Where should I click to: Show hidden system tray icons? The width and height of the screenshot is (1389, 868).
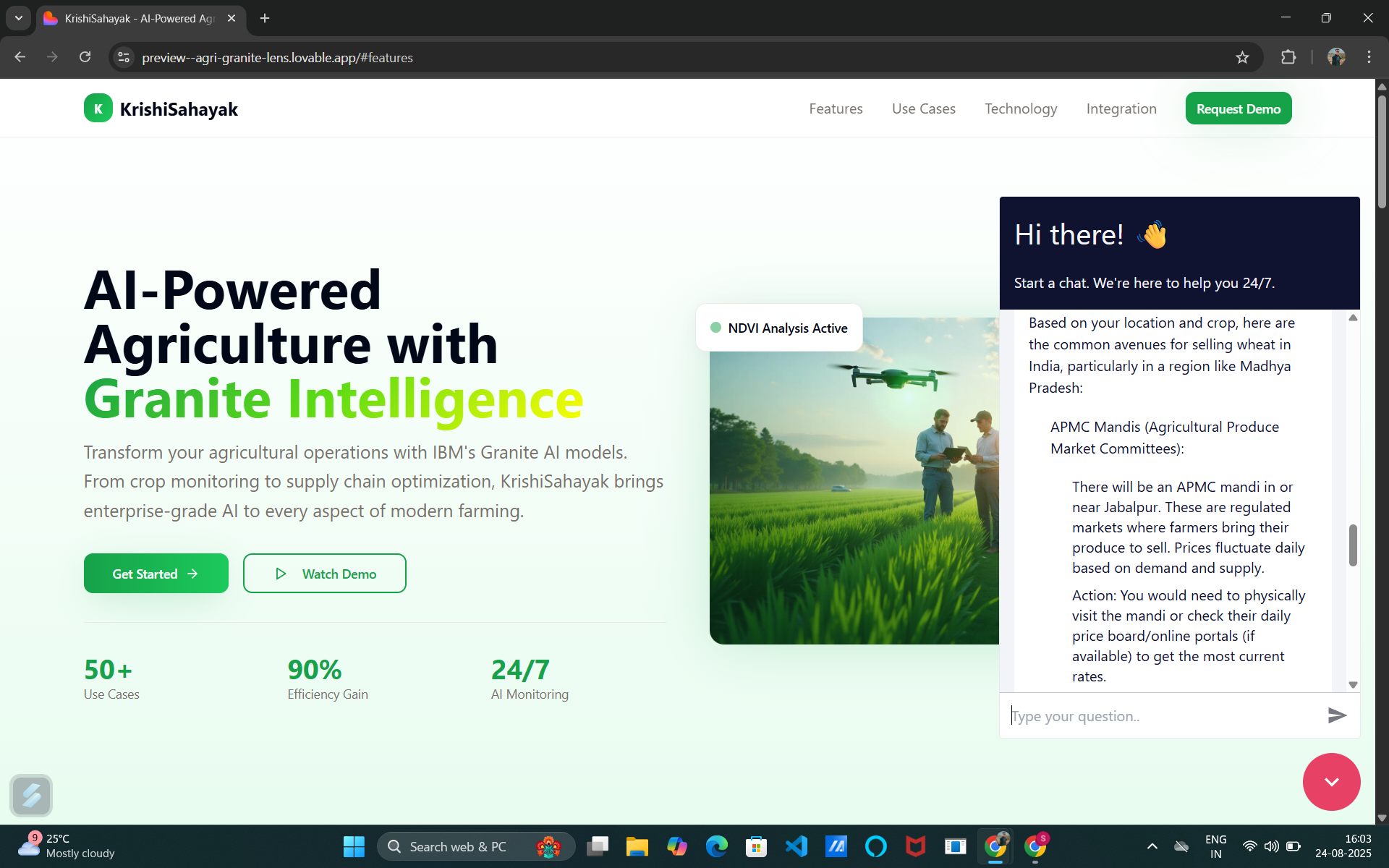tap(1152, 846)
